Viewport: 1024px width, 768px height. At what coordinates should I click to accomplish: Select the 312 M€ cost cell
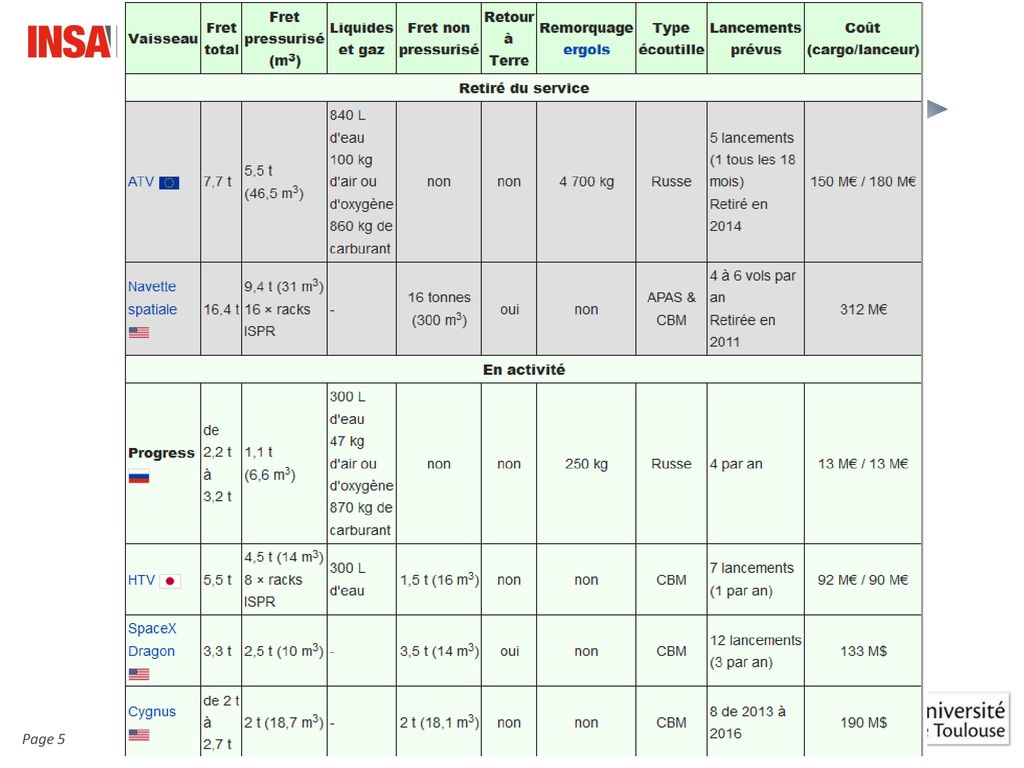tap(863, 310)
